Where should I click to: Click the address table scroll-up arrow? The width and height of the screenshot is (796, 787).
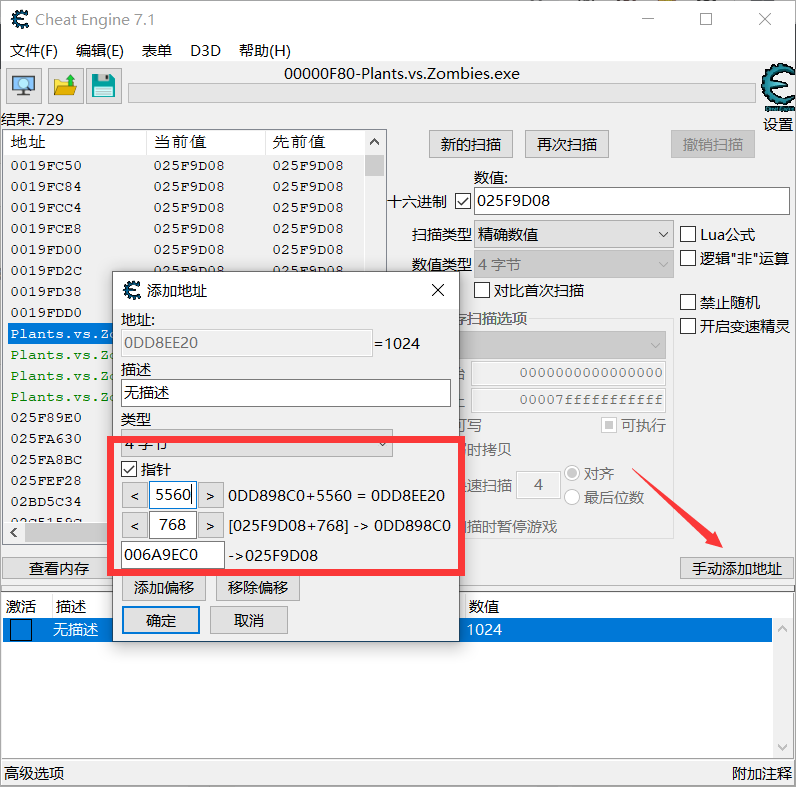click(x=782, y=629)
